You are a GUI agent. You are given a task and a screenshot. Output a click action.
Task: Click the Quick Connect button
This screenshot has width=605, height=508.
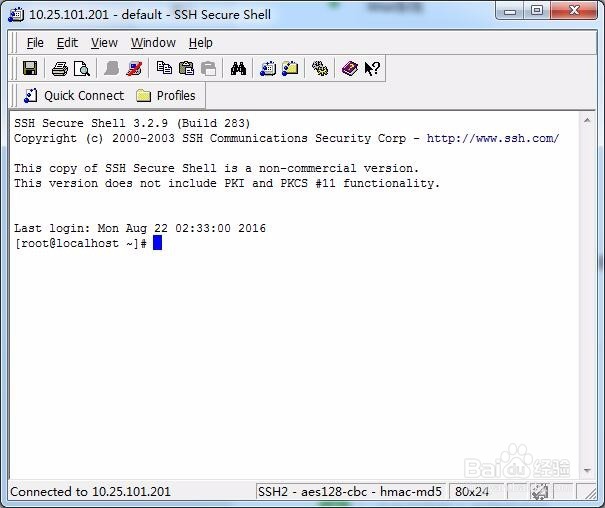click(x=74, y=96)
